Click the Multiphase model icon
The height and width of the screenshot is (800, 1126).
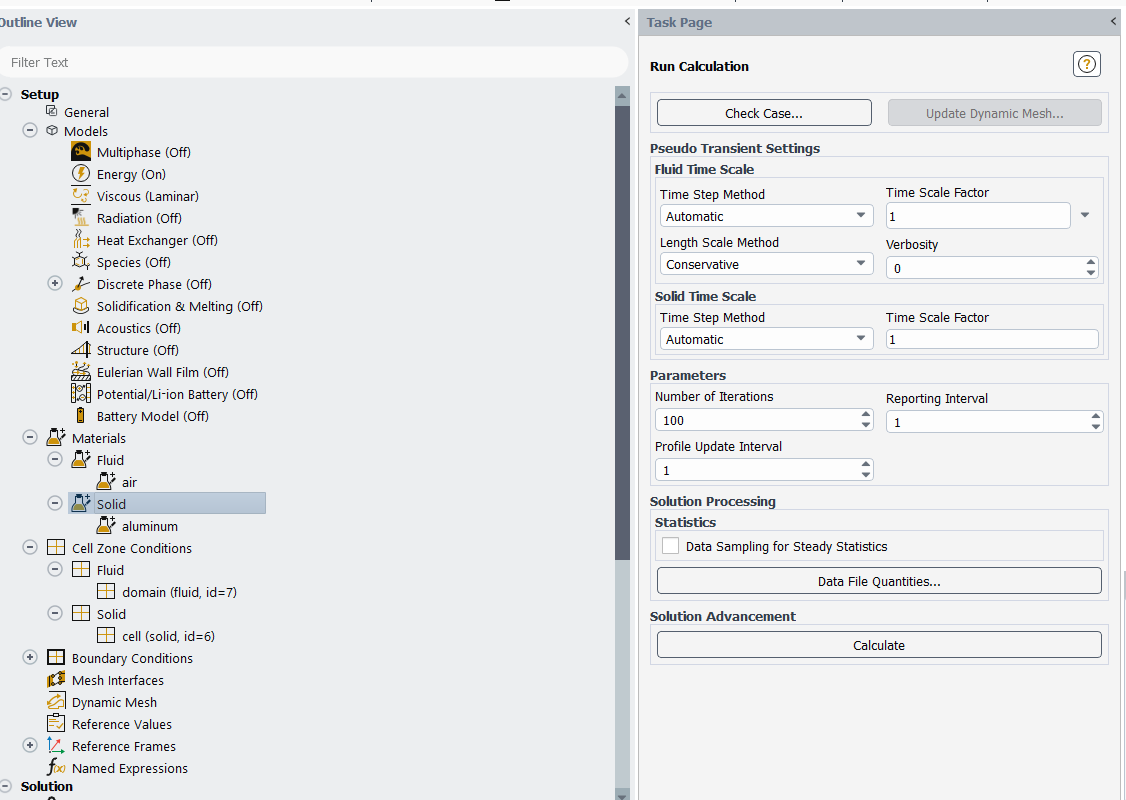coord(81,152)
